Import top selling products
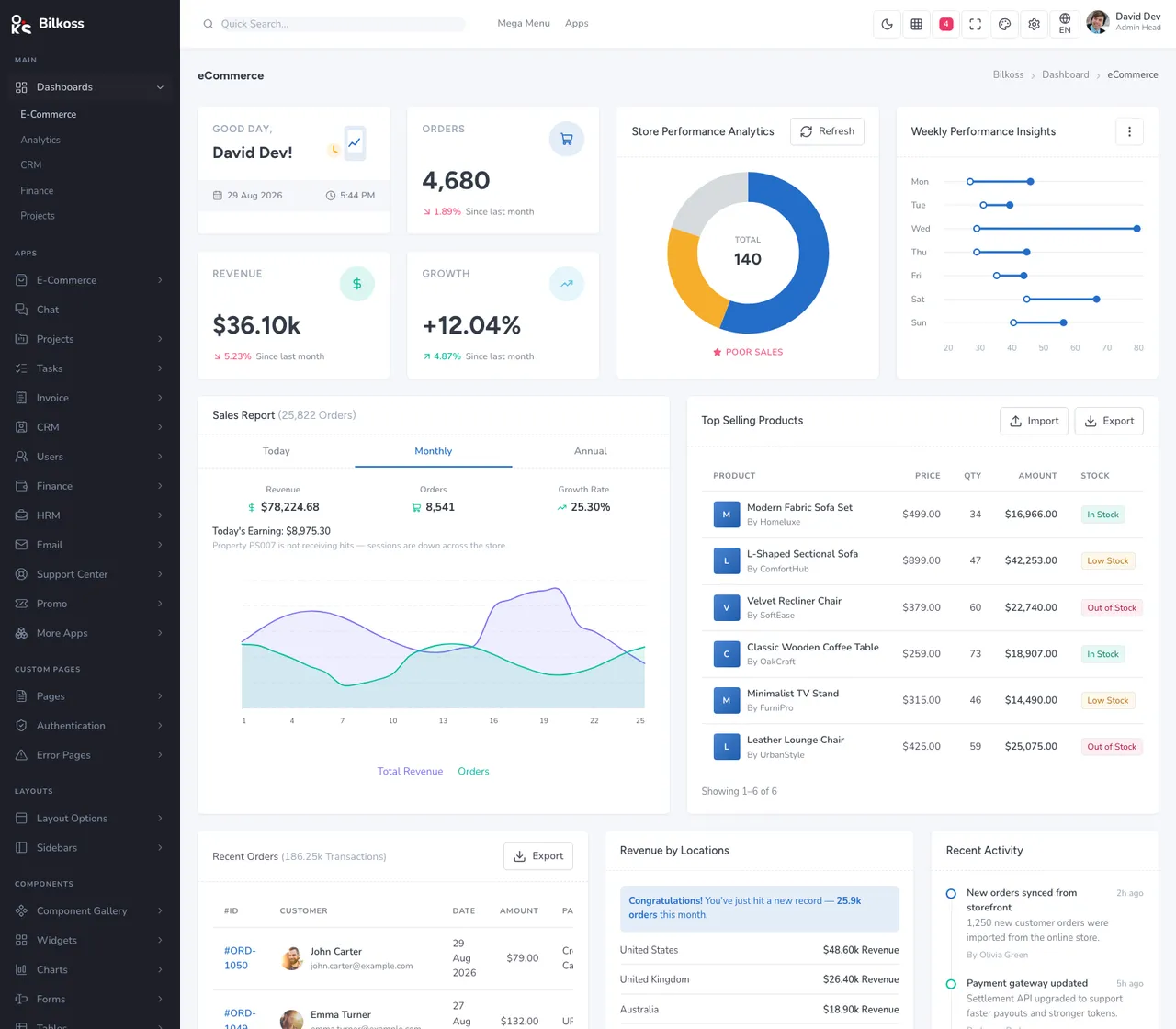The height and width of the screenshot is (1029, 1176). 1035,421
